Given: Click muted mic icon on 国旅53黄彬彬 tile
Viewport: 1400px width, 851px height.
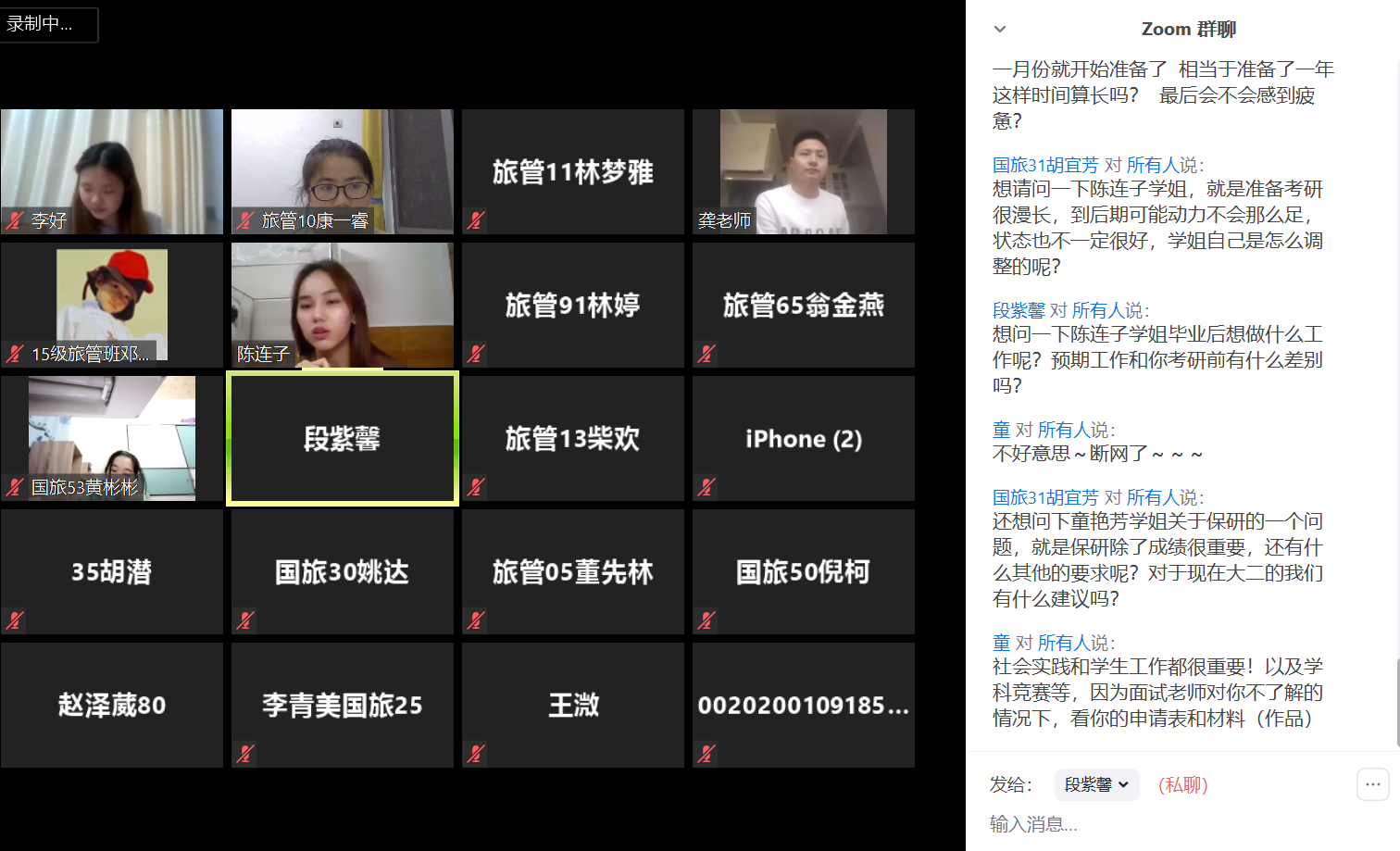Looking at the screenshot, I should (15, 487).
